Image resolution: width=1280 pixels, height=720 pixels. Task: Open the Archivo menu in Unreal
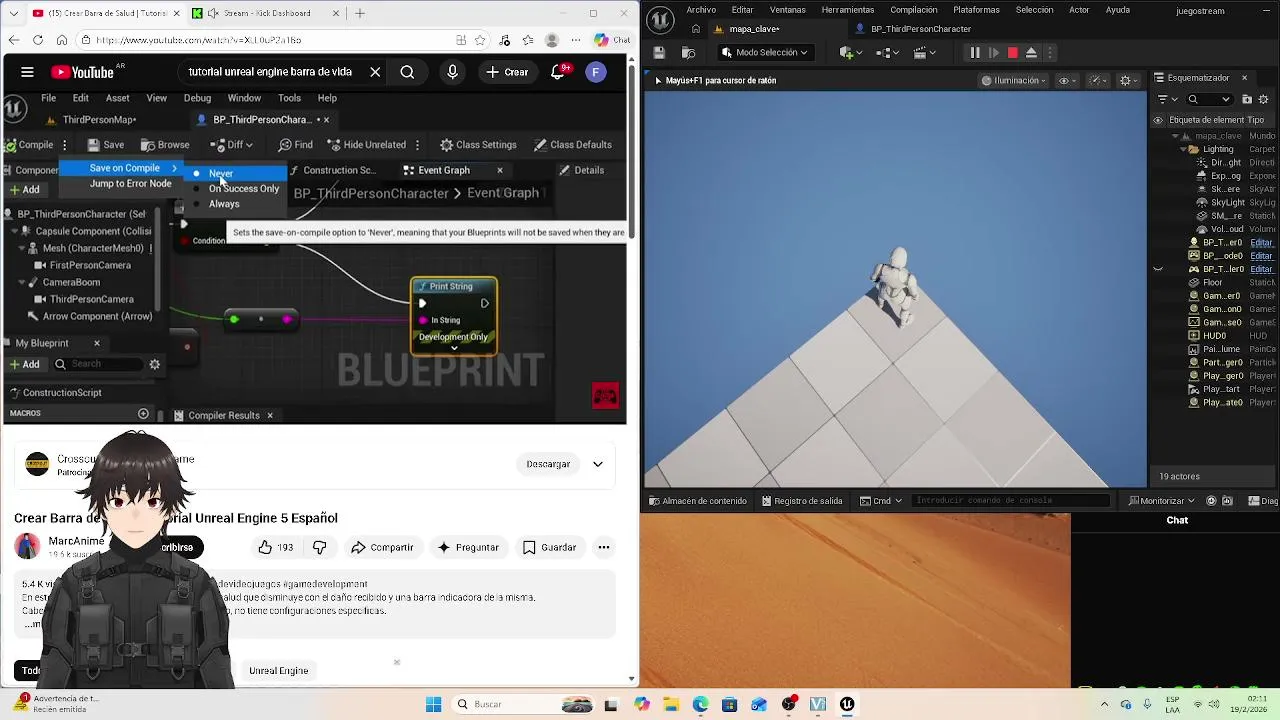(x=701, y=10)
